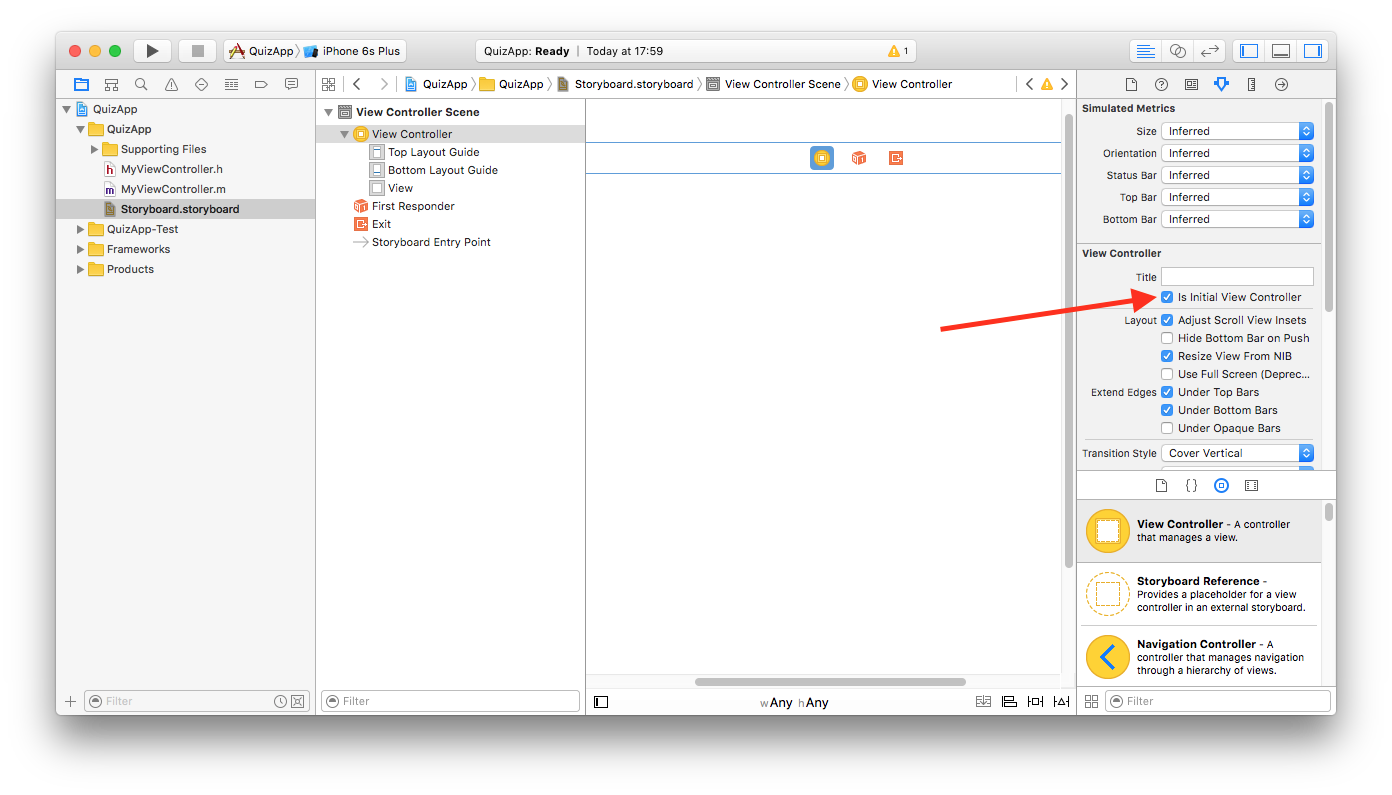Image resolution: width=1392 pixels, height=795 pixels.
Task: Show the Connections inspector
Action: tap(1281, 84)
